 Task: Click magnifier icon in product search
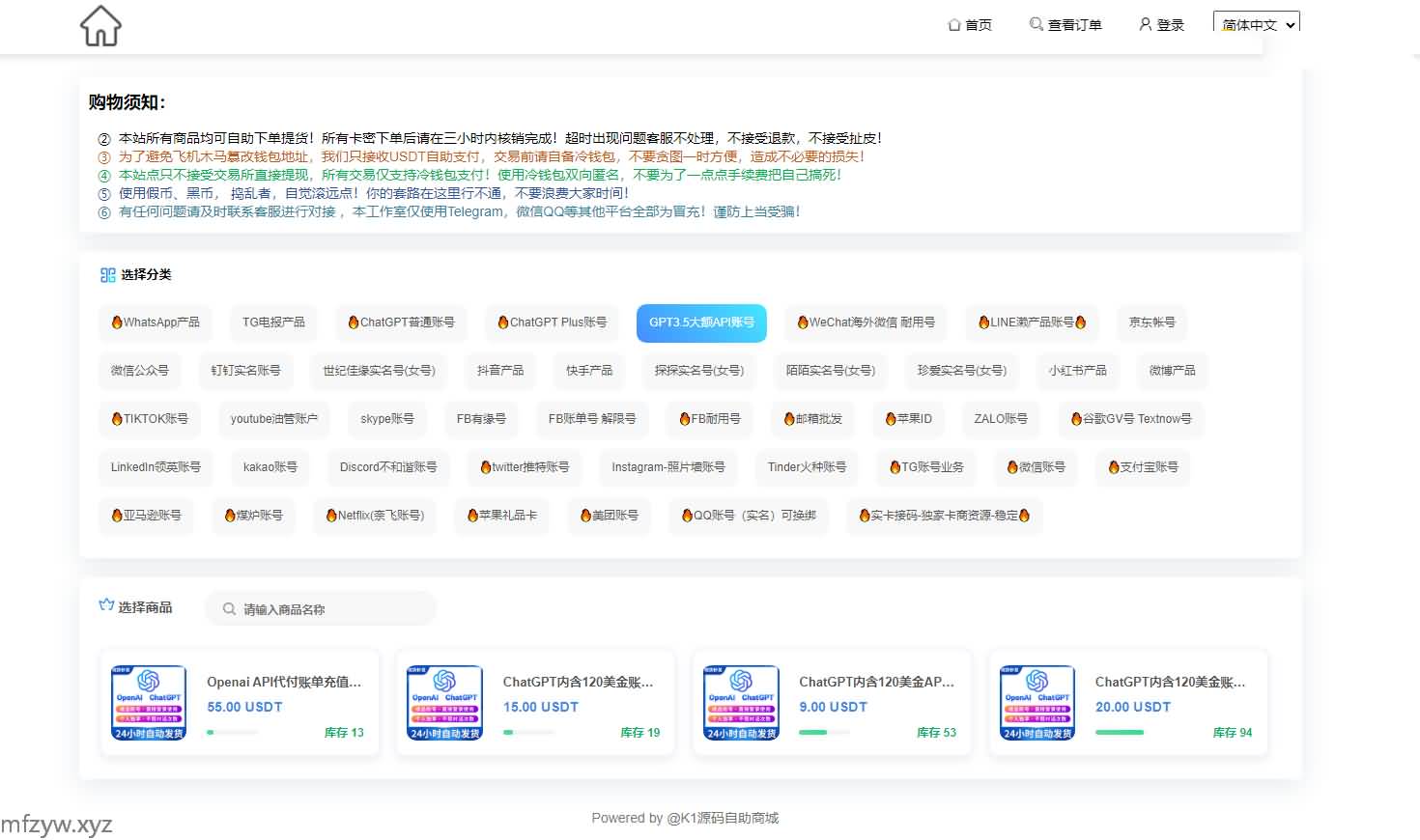(x=229, y=609)
